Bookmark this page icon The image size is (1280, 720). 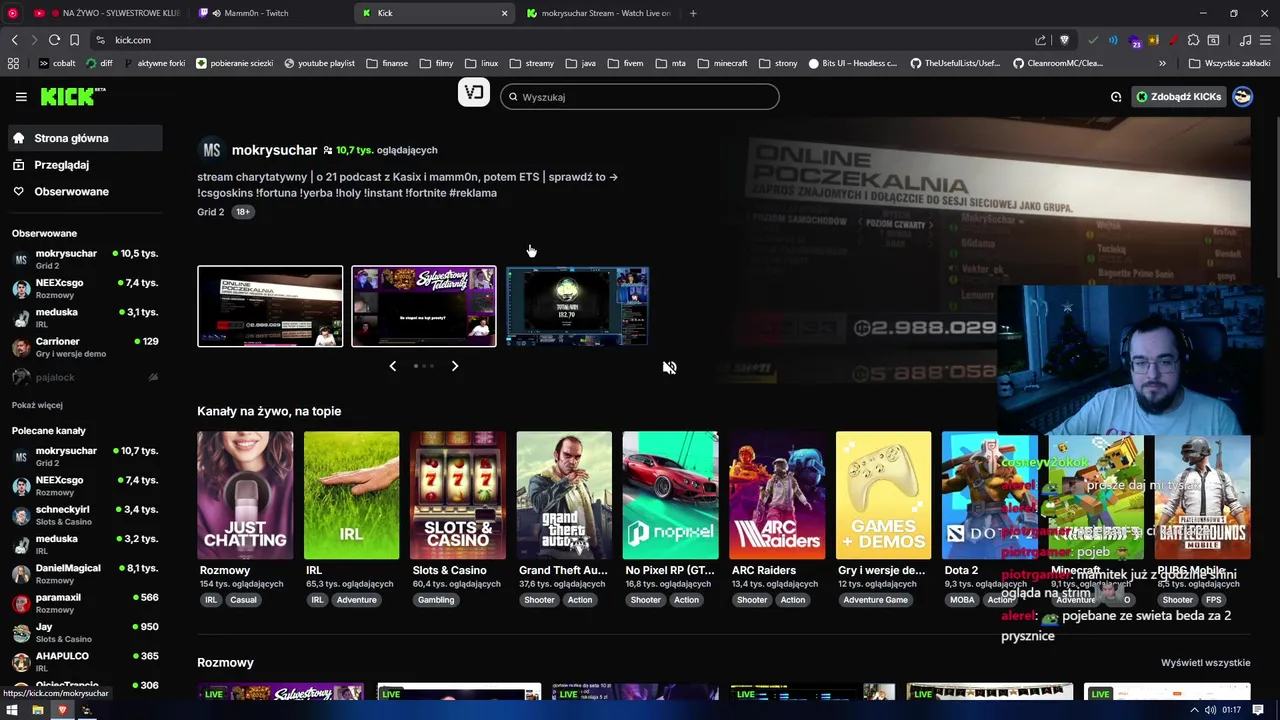74,40
